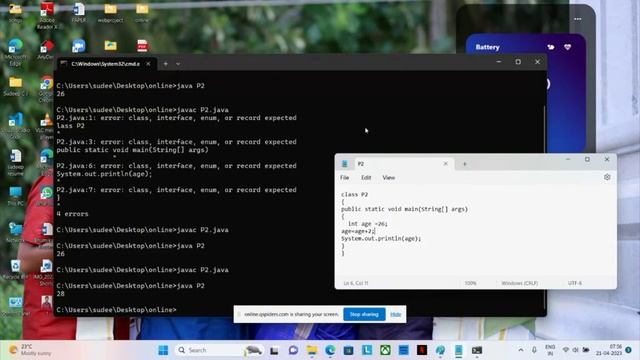Image resolution: width=640 pixels, height=360 pixels.
Task: Click 'class P2' line in Notepad
Action: point(354,194)
